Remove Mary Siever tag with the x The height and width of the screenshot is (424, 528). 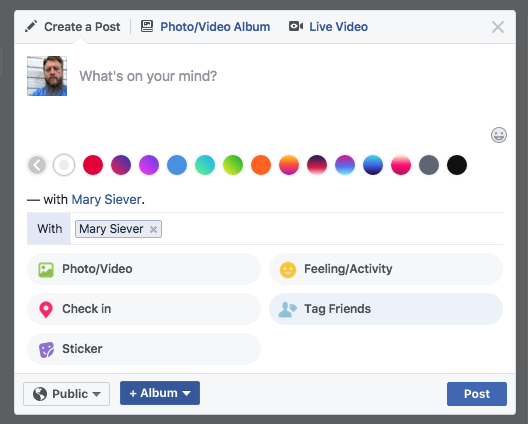[153, 229]
